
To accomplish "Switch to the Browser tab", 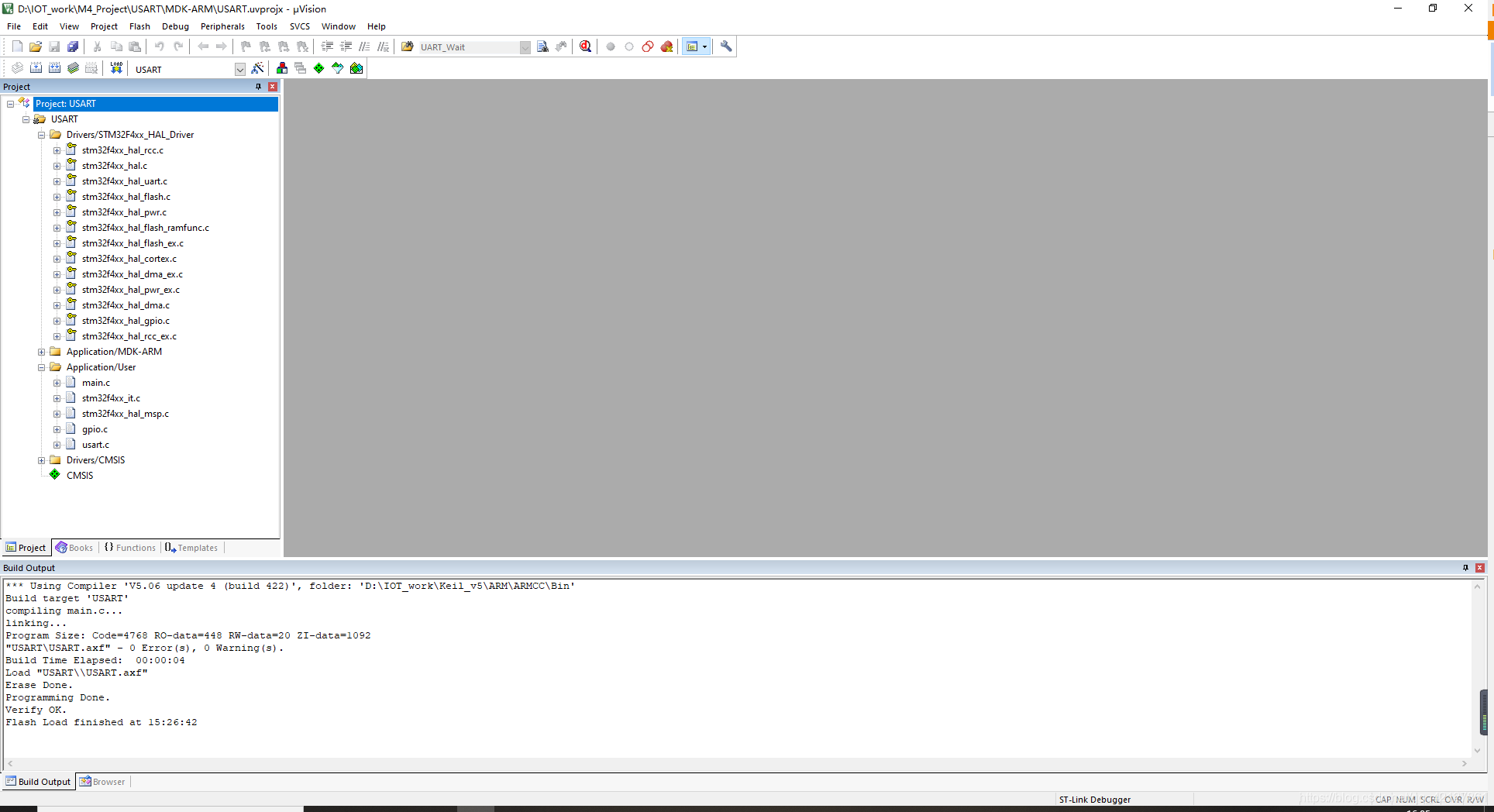I will [102, 782].
